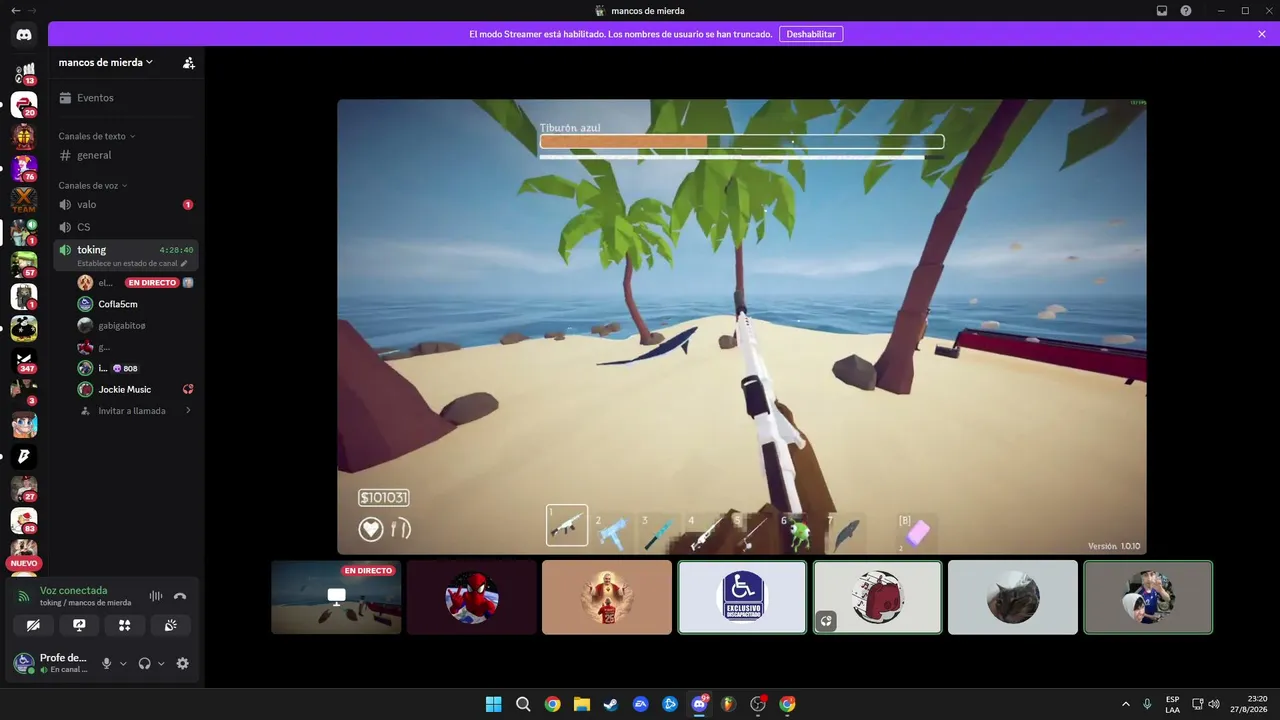Screen dimensions: 1280x720
Task: Select the red jersey number 25 participant tile
Action: tap(607, 597)
